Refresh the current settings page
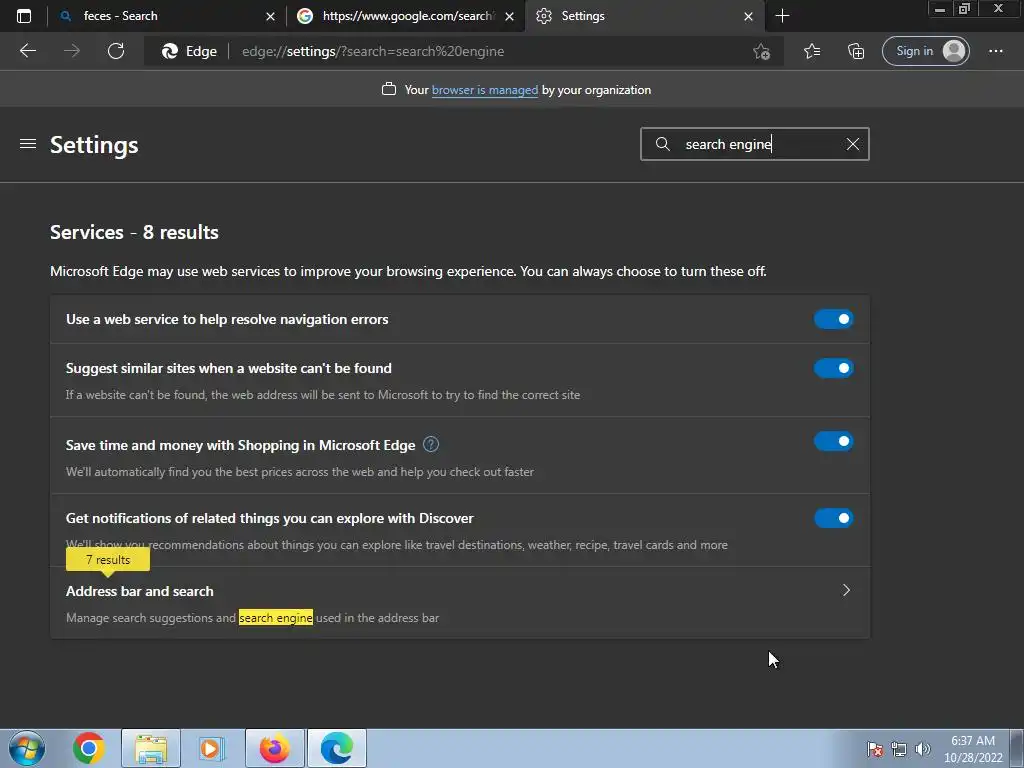This screenshot has height=768, width=1024. click(116, 51)
